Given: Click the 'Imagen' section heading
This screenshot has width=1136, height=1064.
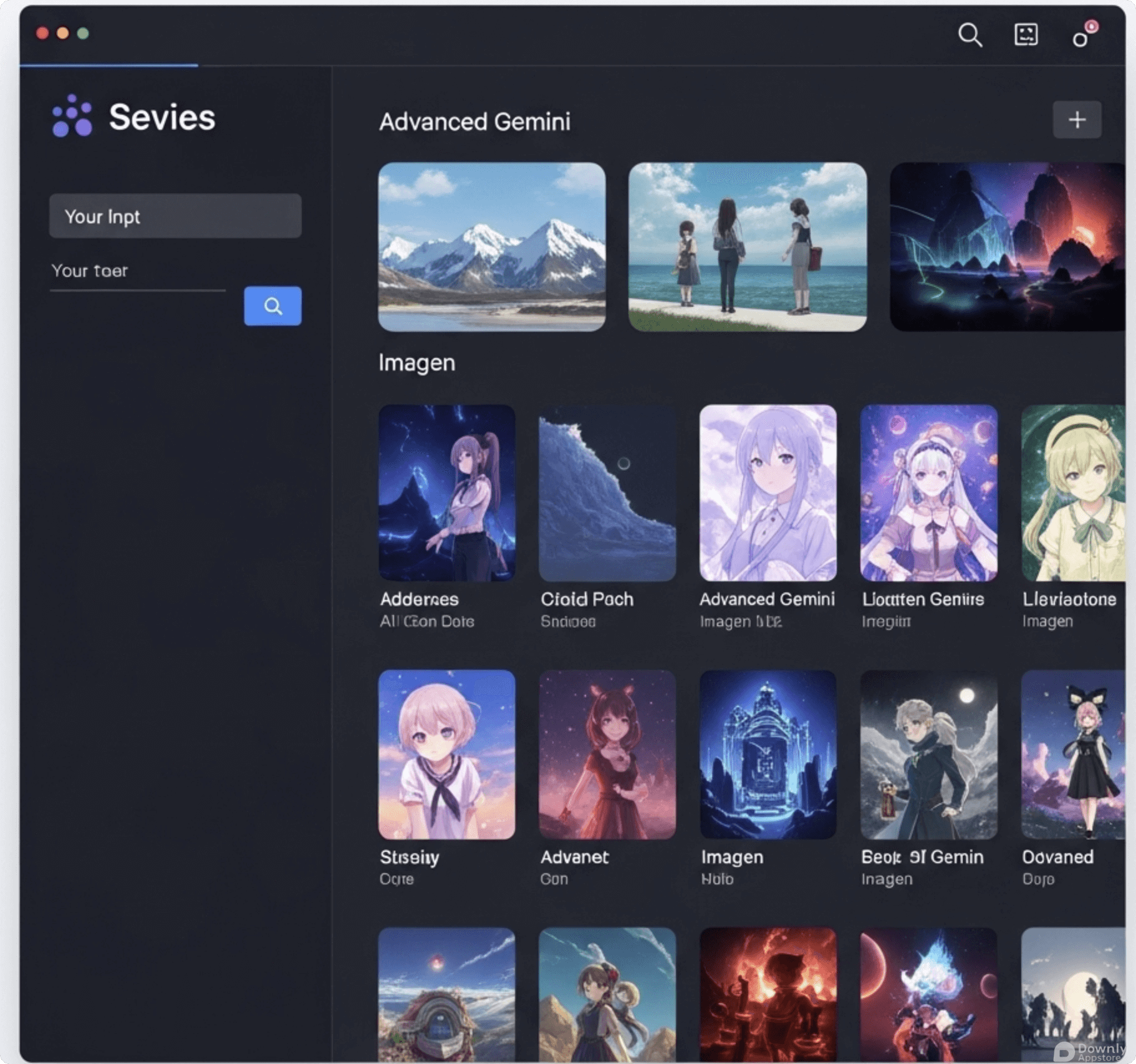Looking at the screenshot, I should coord(416,363).
